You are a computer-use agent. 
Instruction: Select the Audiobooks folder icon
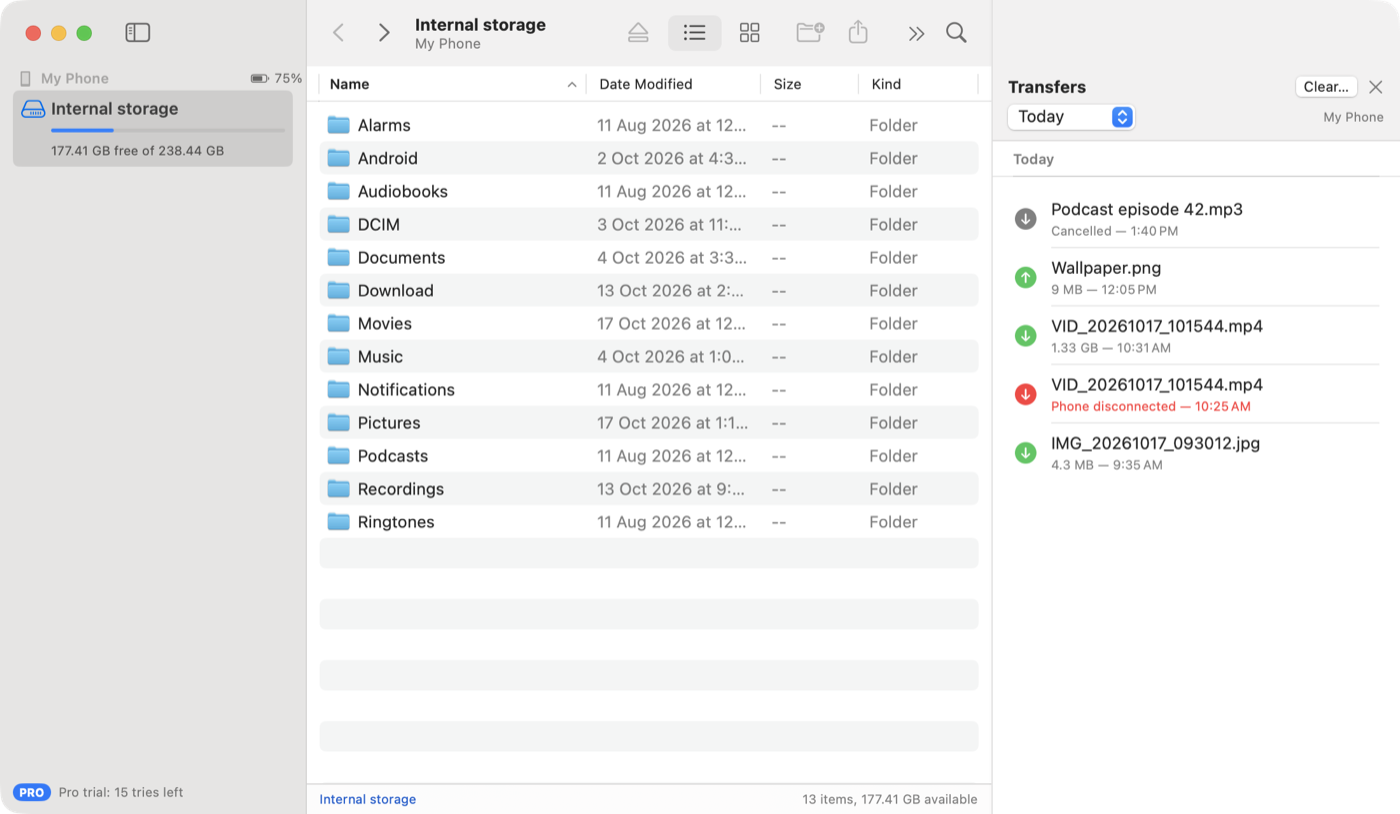[x=339, y=191]
